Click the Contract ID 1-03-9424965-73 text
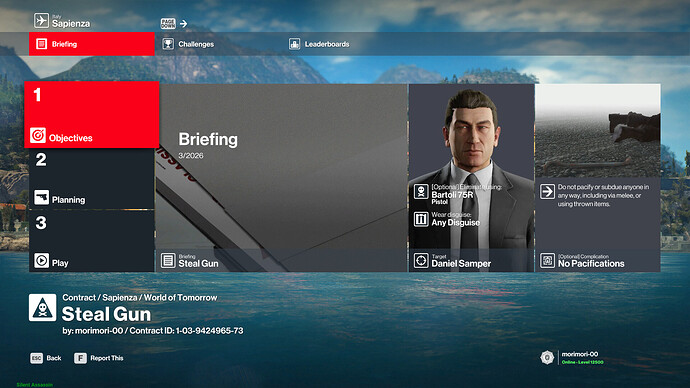 coord(186,330)
